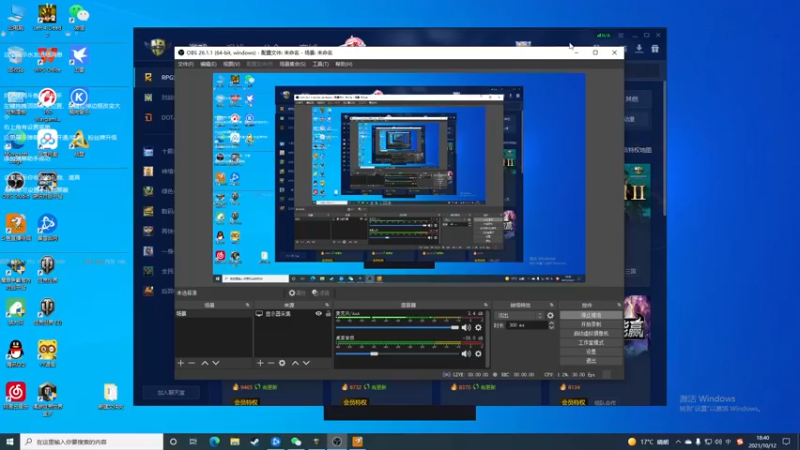
Task: Open source properties gear in Sources panel
Action: pos(282,363)
